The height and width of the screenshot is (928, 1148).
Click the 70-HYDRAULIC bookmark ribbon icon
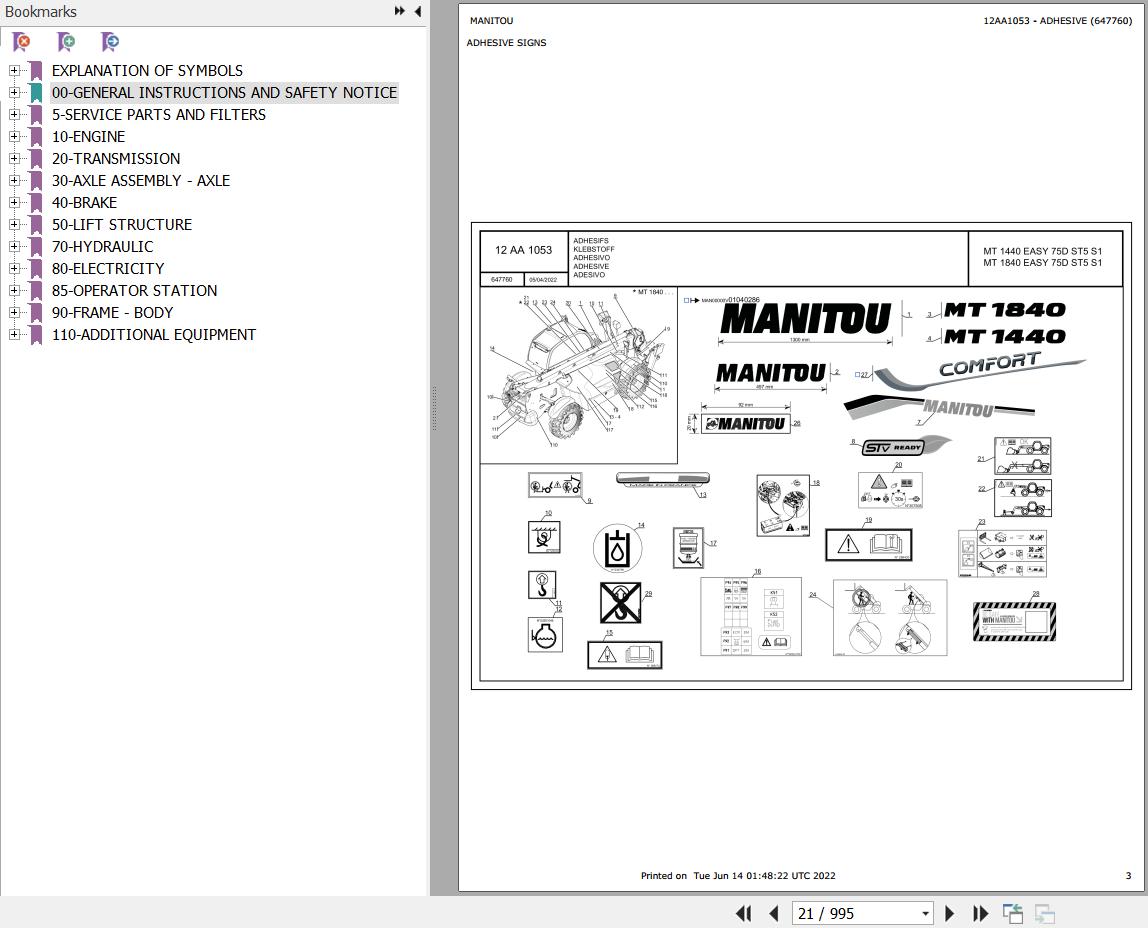pyautogui.click(x=36, y=247)
